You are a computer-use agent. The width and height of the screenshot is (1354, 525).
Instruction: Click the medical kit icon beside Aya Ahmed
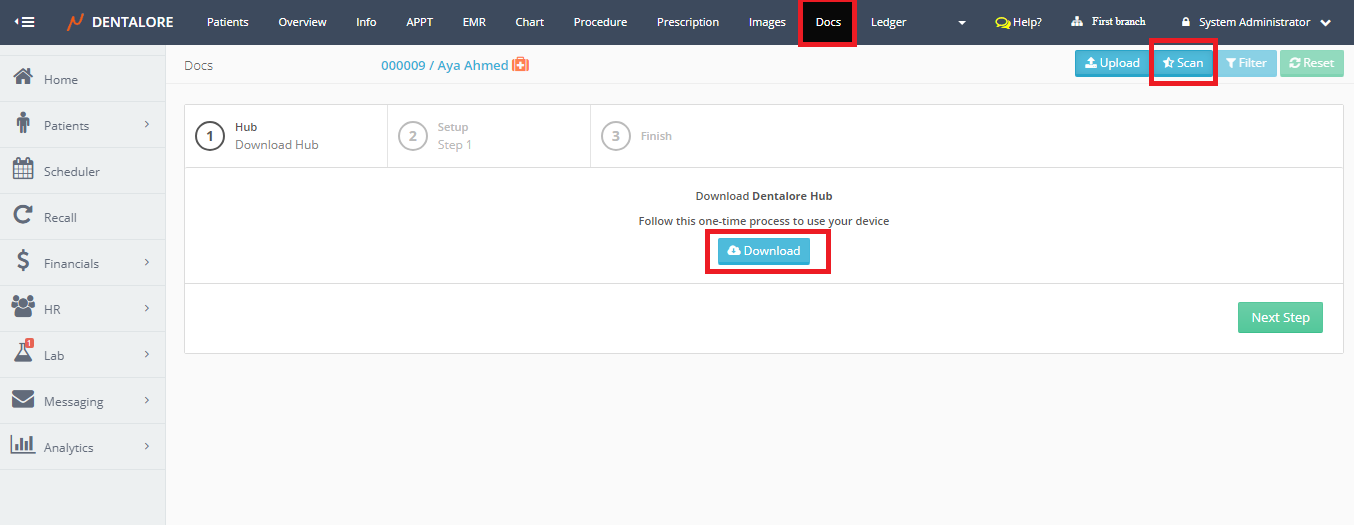pos(520,65)
